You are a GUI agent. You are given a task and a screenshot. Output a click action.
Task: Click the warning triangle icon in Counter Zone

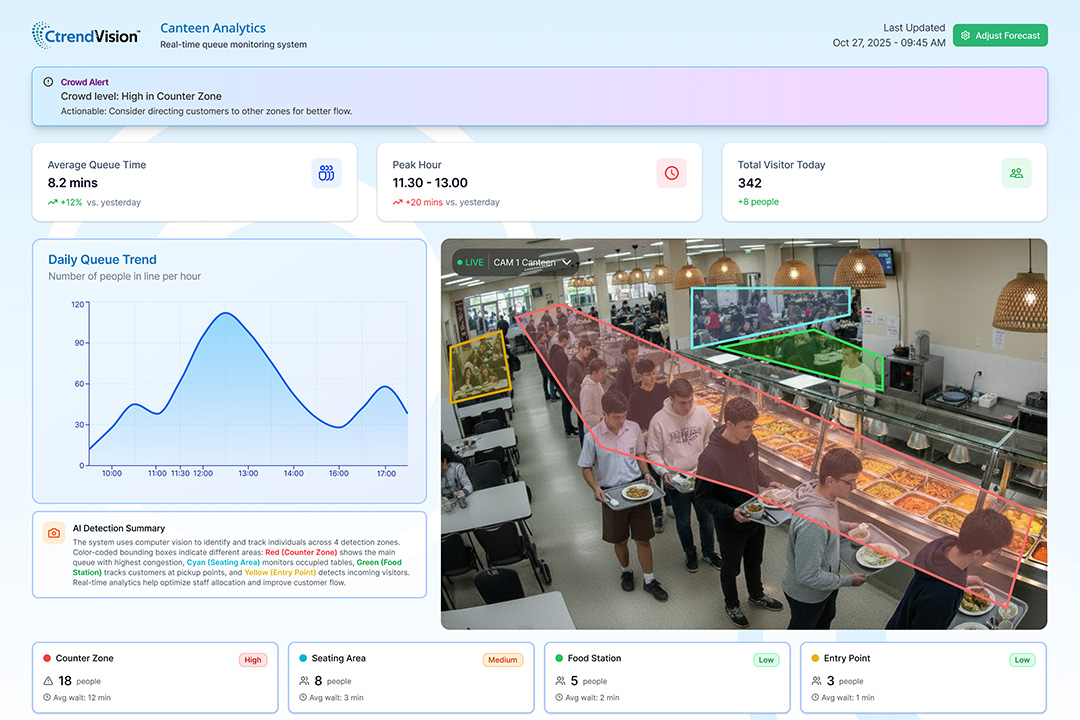pyautogui.click(x=47, y=681)
